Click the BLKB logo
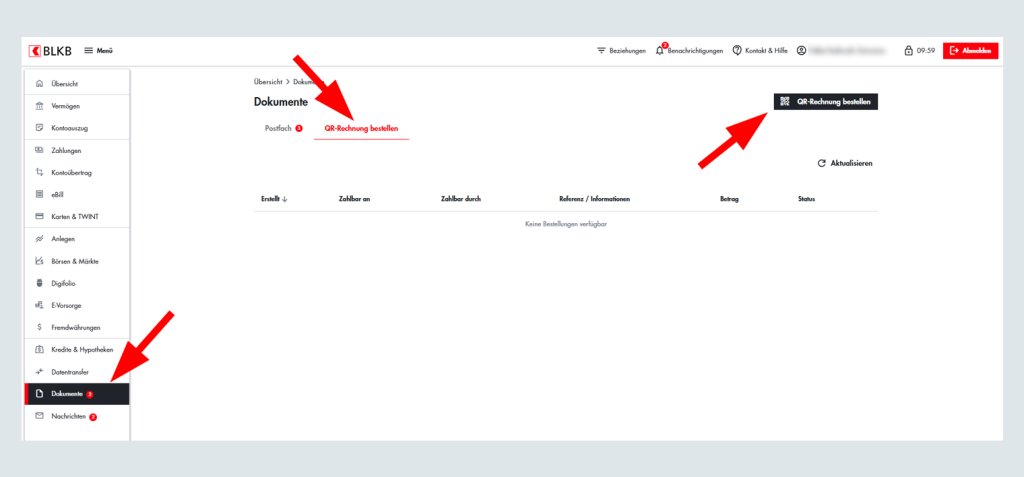 (50, 51)
